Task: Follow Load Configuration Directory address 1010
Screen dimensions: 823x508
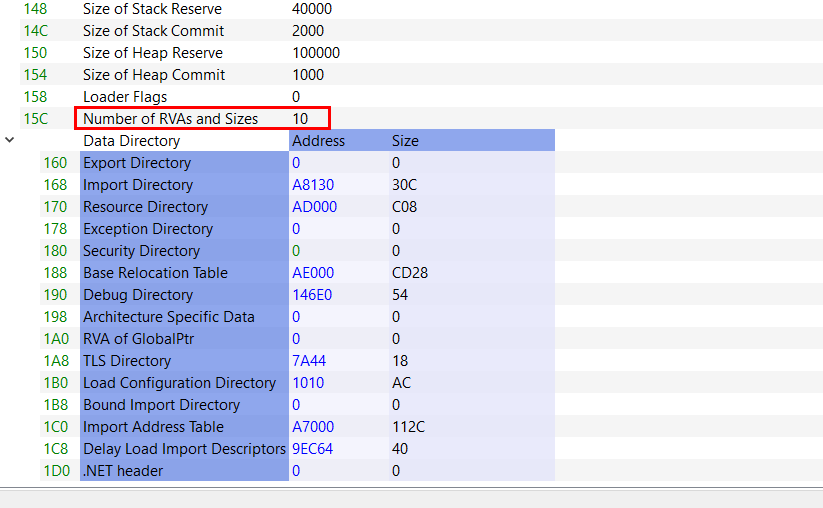Action: click(308, 384)
